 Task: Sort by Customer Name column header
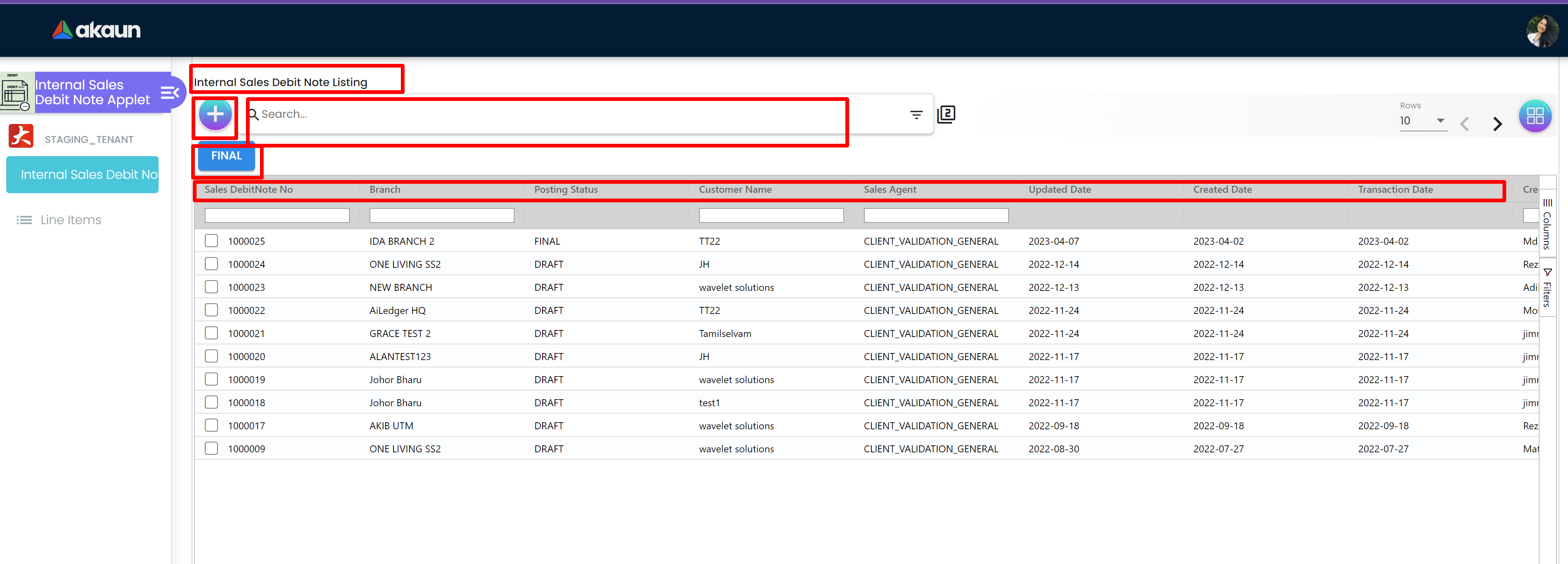[735, 190]
